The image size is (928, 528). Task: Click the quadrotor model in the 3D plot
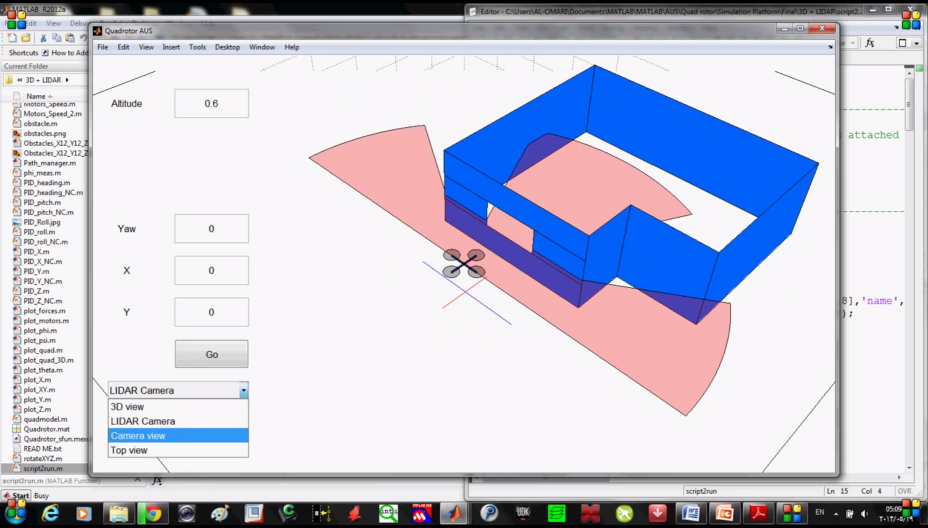pos(464,263)
